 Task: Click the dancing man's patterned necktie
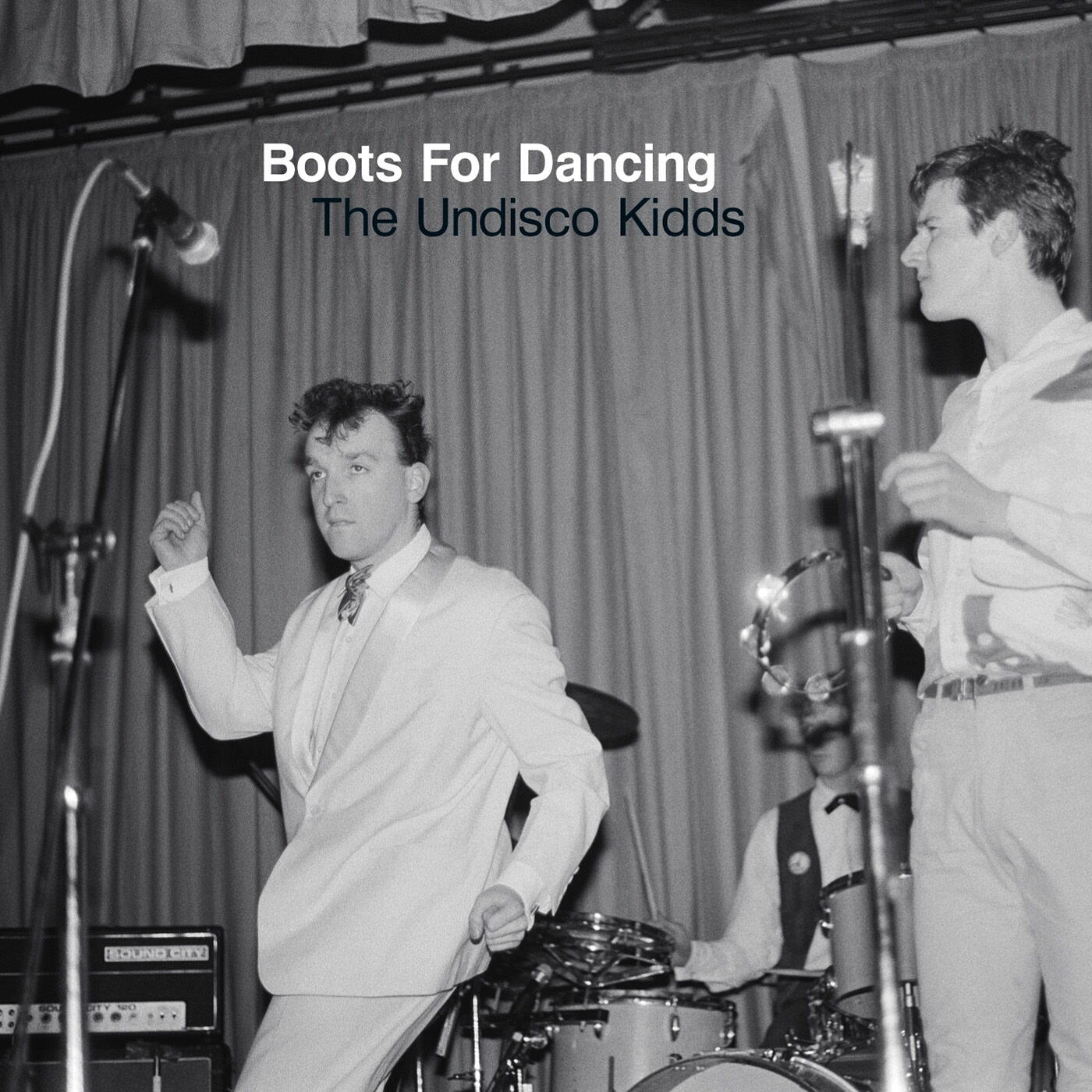[354, 594]
